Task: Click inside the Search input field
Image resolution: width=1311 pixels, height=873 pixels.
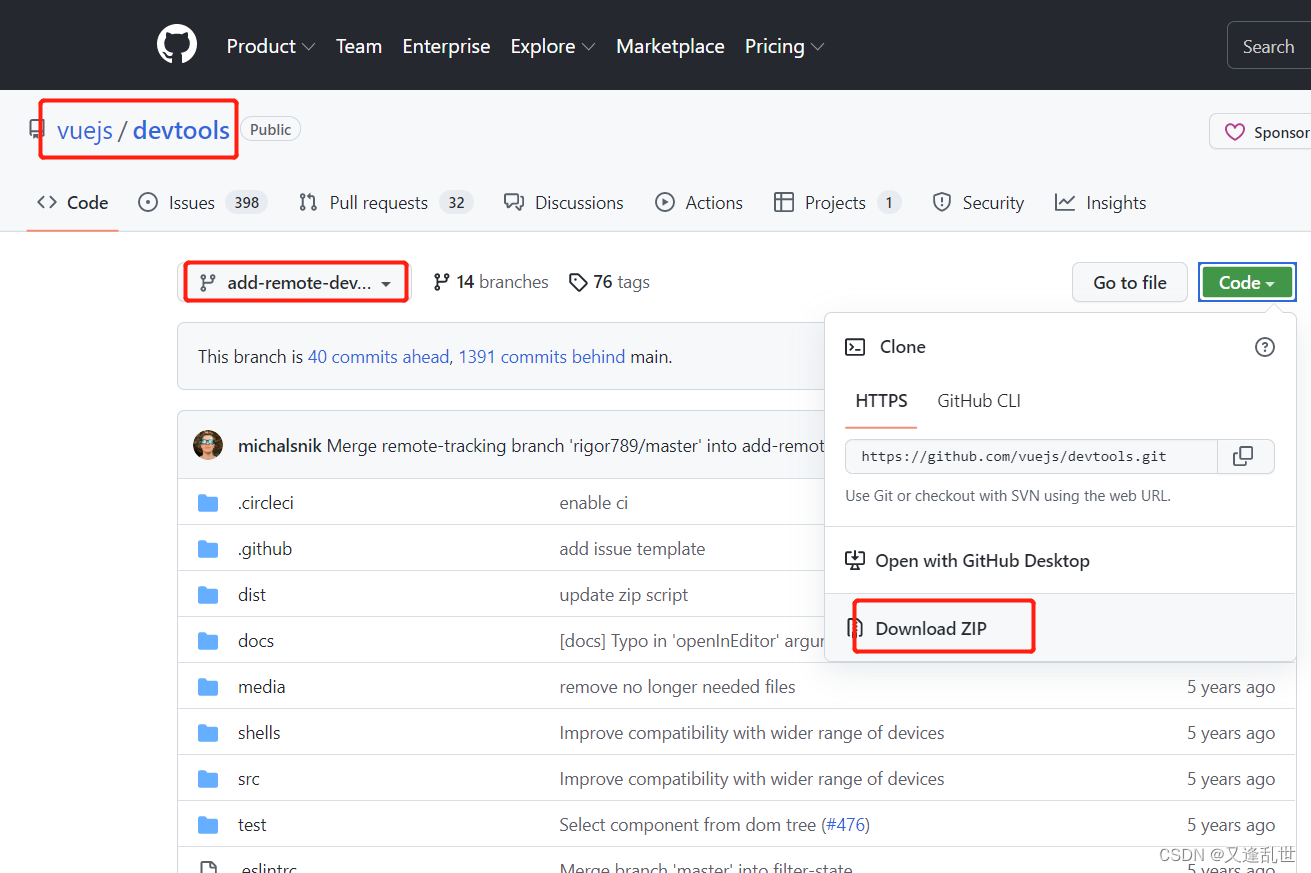Action: [x=1268, y=45]
